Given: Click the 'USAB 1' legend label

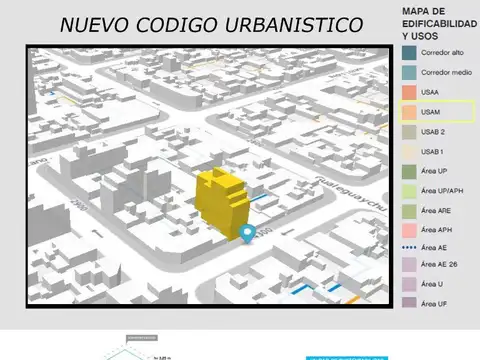Looking at the screenshot, I should 432,152.
